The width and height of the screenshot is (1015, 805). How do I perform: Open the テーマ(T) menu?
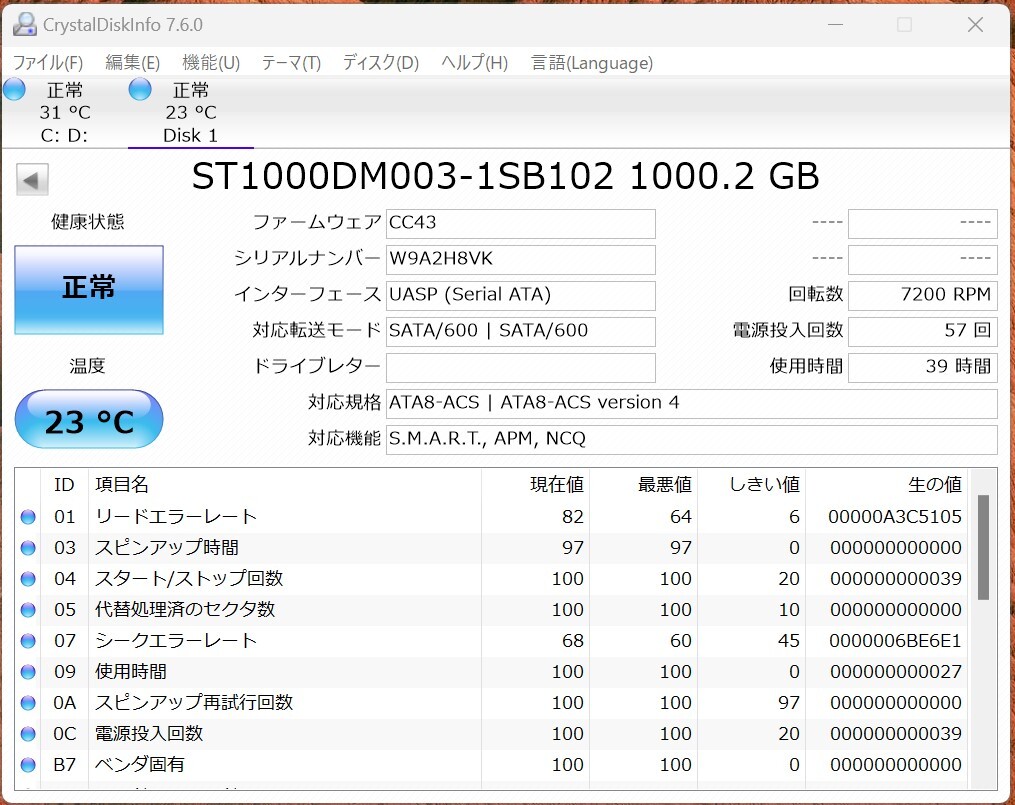[291, 63]
